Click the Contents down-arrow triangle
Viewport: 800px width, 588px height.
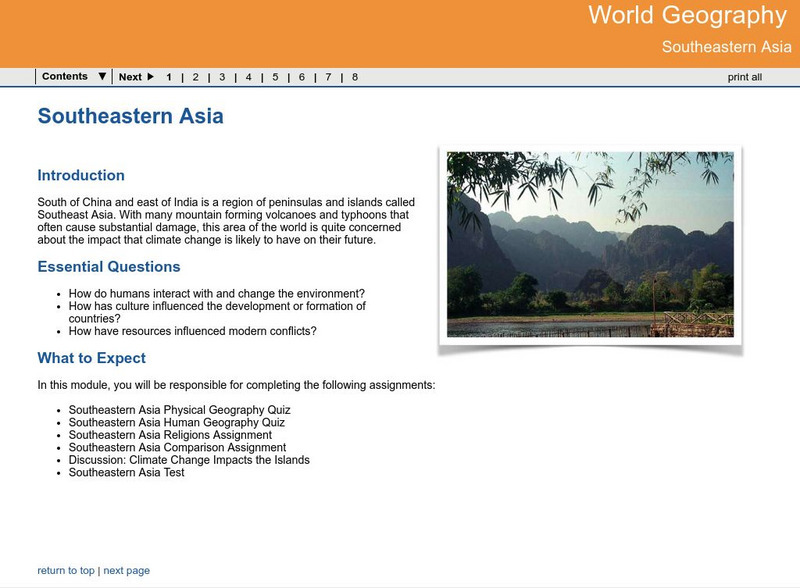(102, 77)
